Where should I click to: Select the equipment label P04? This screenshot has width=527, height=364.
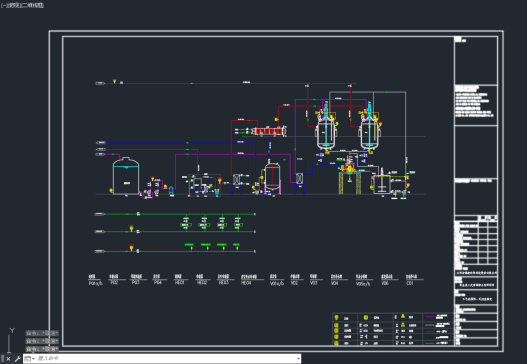tap(158, 283)
